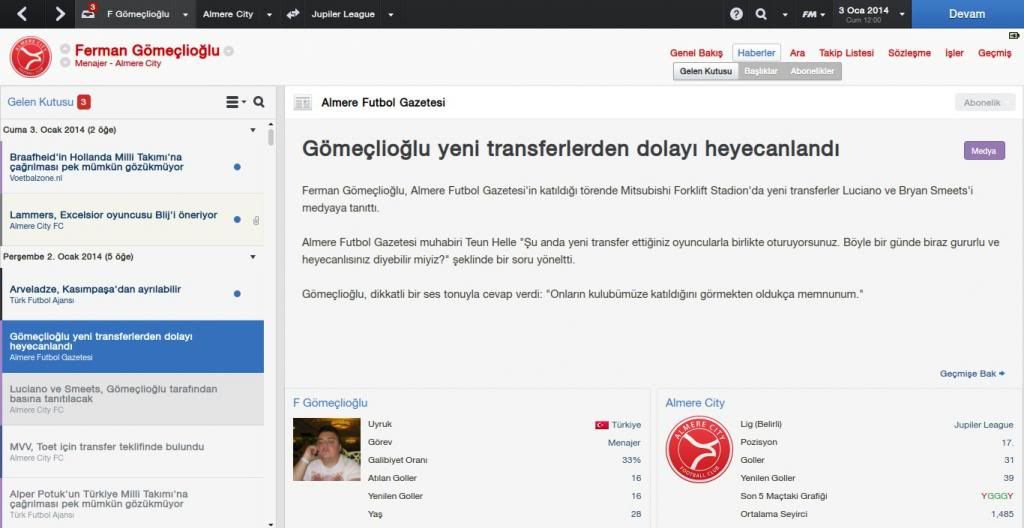Click the Gelen Kutusu heading
1024x528 pixels.
point(40,102)
